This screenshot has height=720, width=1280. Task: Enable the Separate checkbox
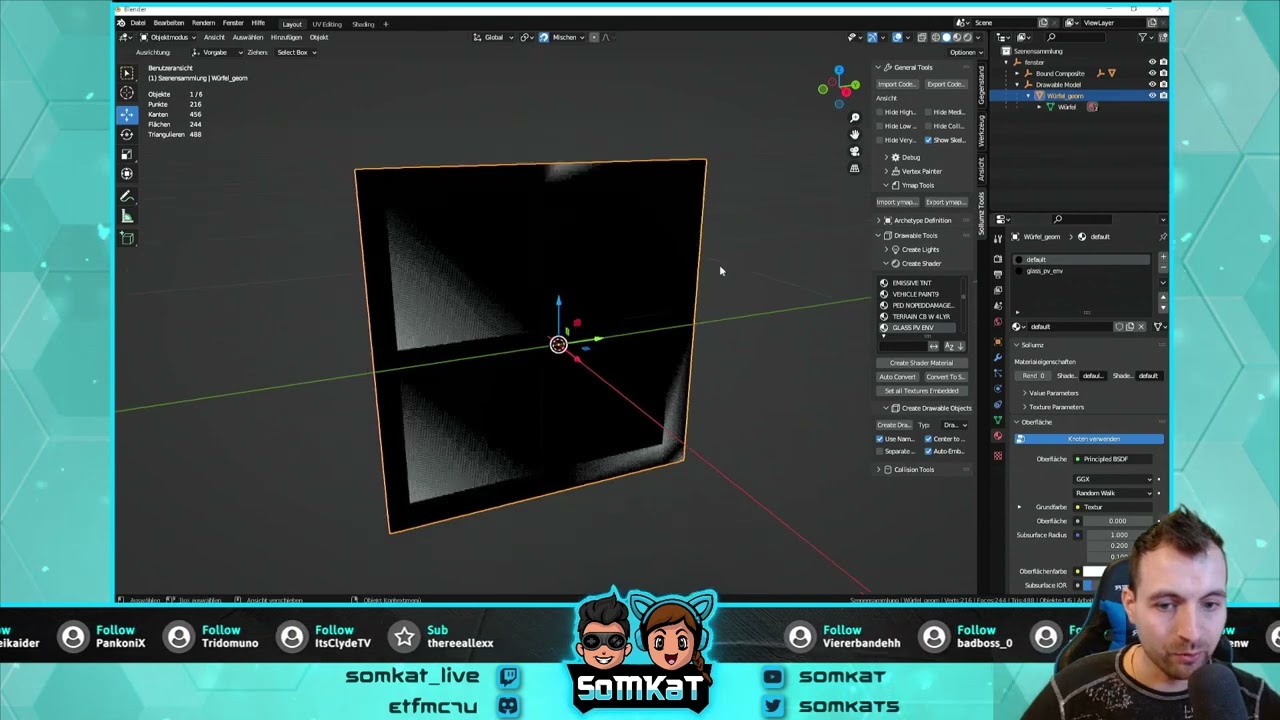(x=880, y=451)
